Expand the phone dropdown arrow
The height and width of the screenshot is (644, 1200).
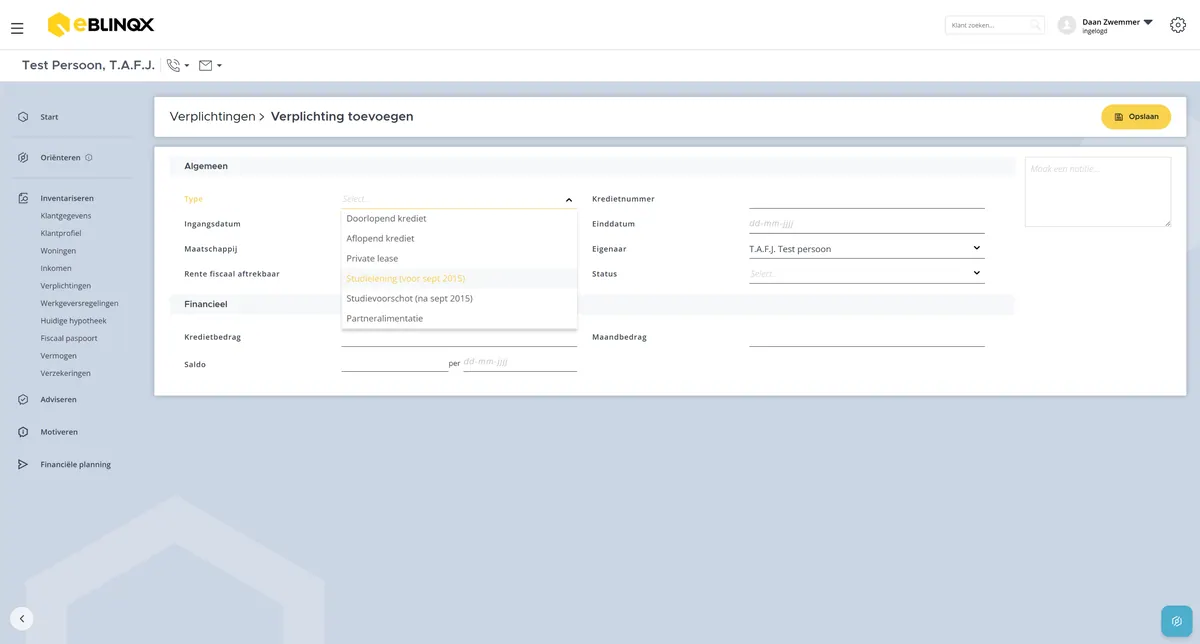coord(187,66)
